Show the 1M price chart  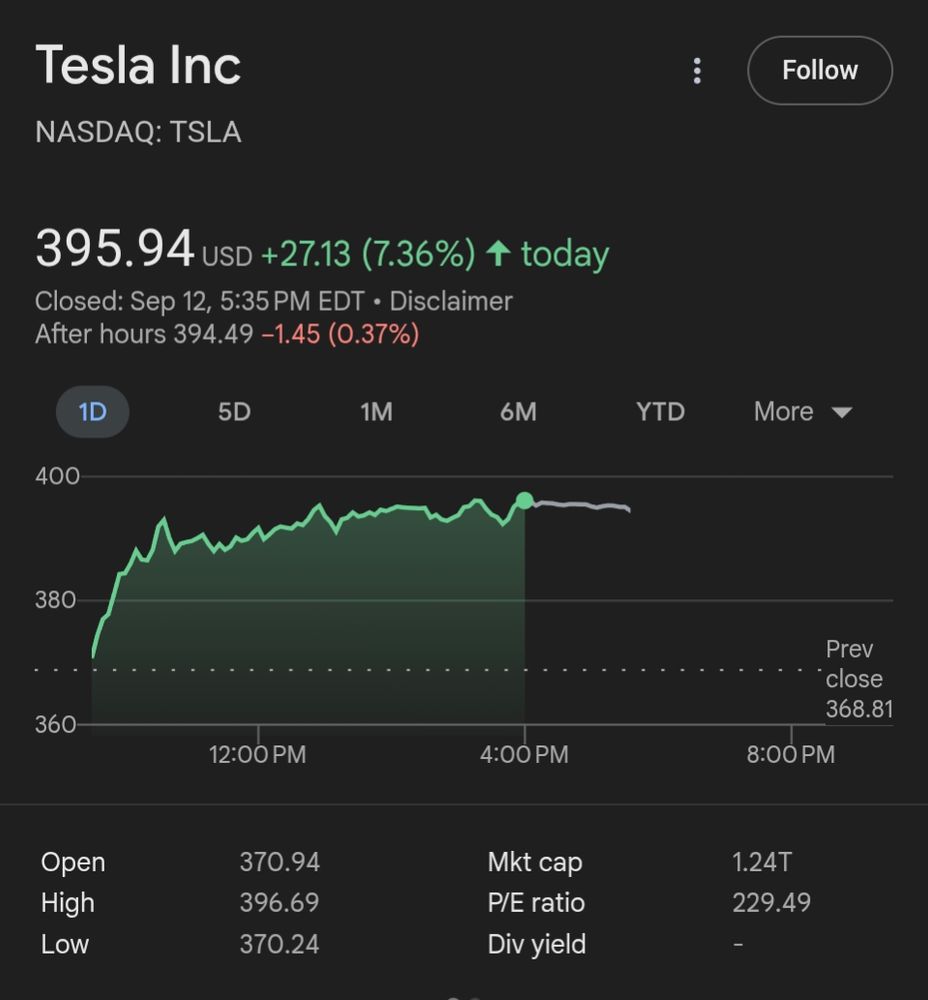(x=376, y=412)
